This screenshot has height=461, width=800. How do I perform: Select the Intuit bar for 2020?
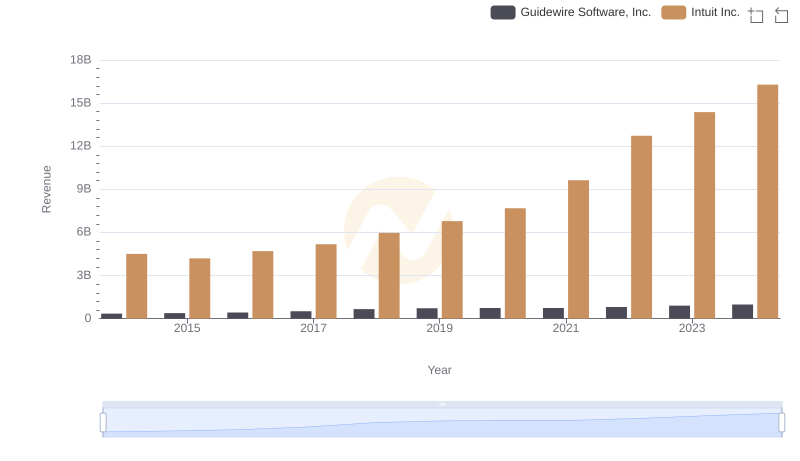point(515,263)
